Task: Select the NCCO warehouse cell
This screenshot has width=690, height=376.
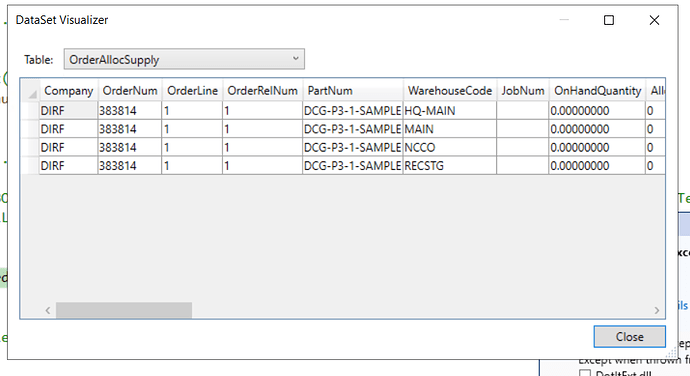Action: pyautogui.click(x=450, y=147)
